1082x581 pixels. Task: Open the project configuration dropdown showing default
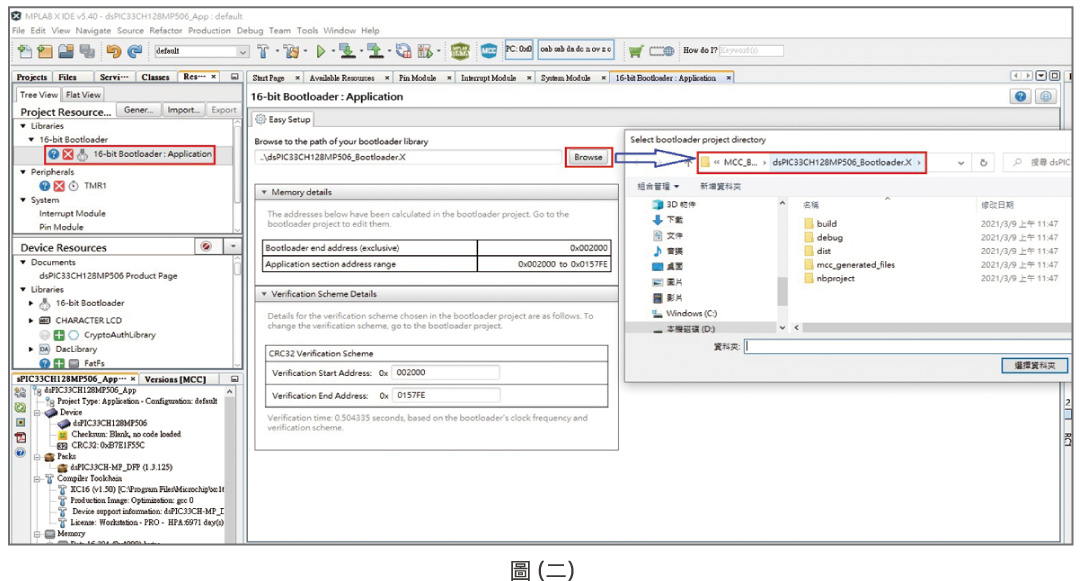[242, 51]
